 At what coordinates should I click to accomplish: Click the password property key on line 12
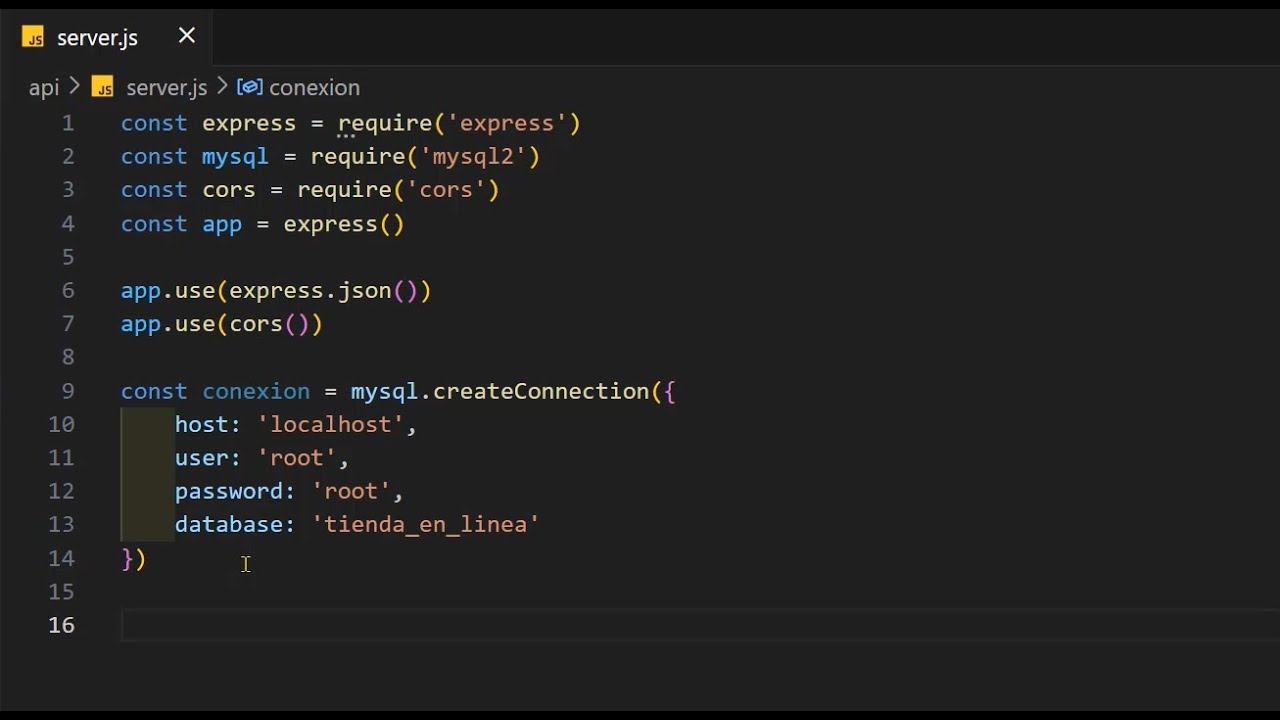coord(229,491)
